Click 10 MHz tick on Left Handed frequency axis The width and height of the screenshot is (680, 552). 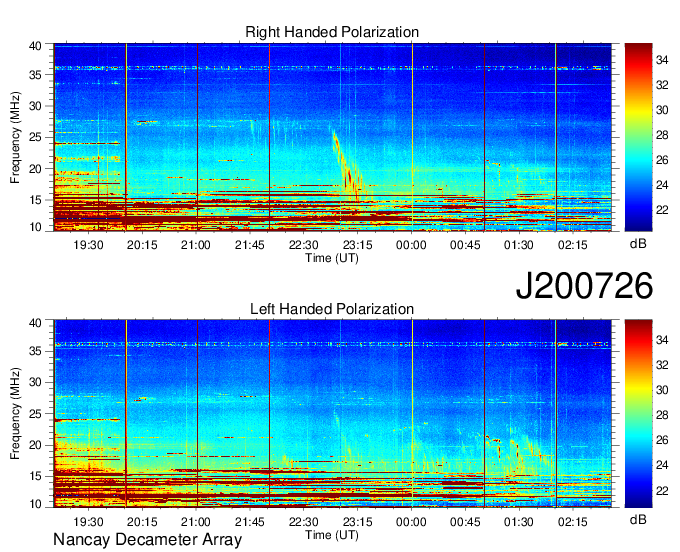[x=35, y=504]
